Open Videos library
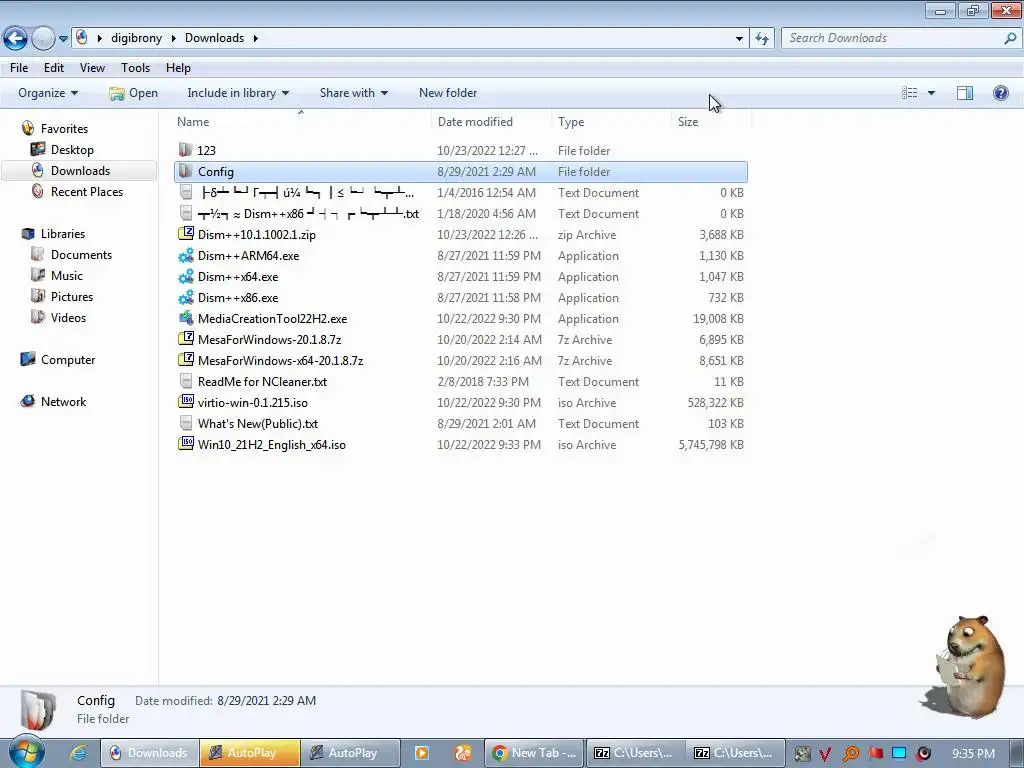Screen dimensions: 1024x768 coord(68,317)
